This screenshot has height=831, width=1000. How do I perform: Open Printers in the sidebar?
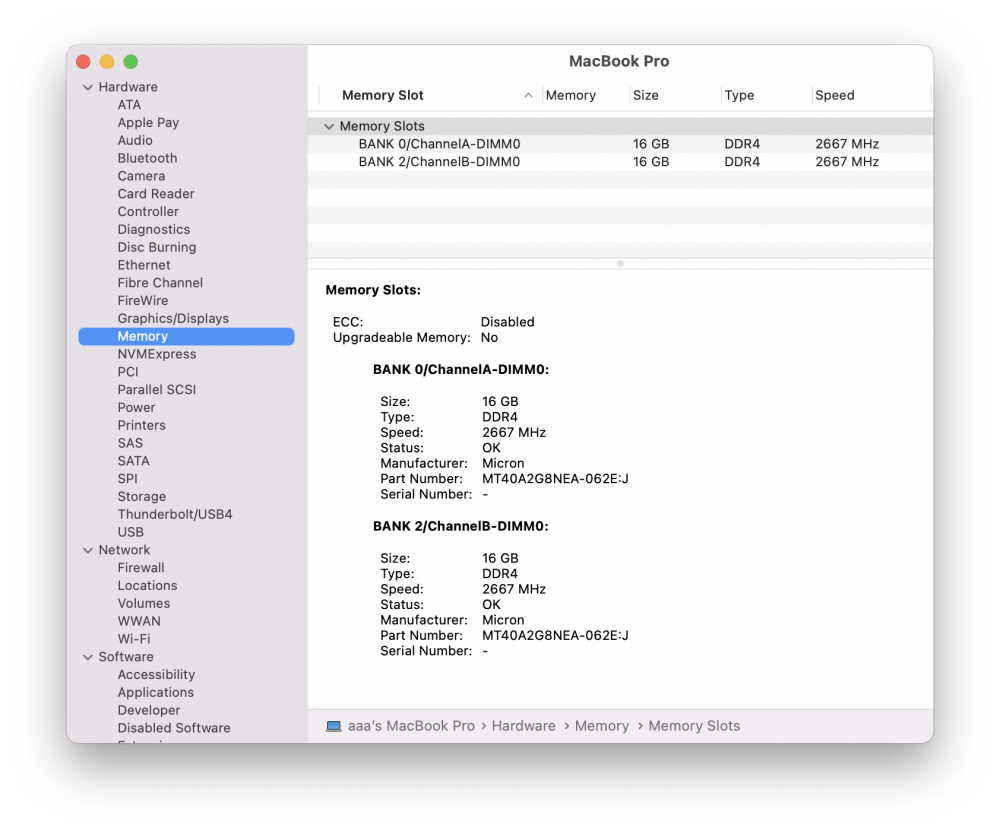coord(141,426)
